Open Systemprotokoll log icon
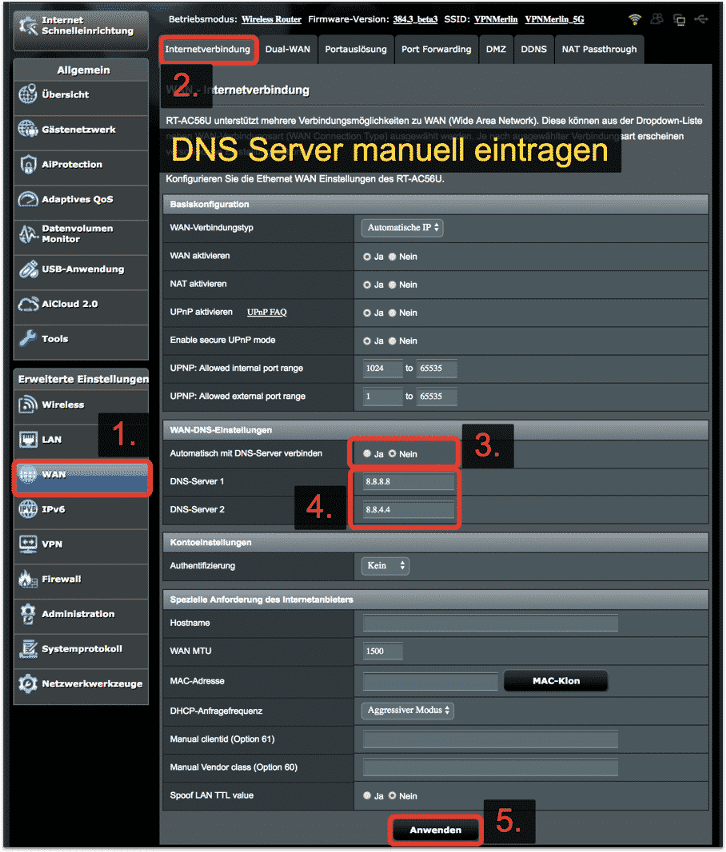 (28, 649)
